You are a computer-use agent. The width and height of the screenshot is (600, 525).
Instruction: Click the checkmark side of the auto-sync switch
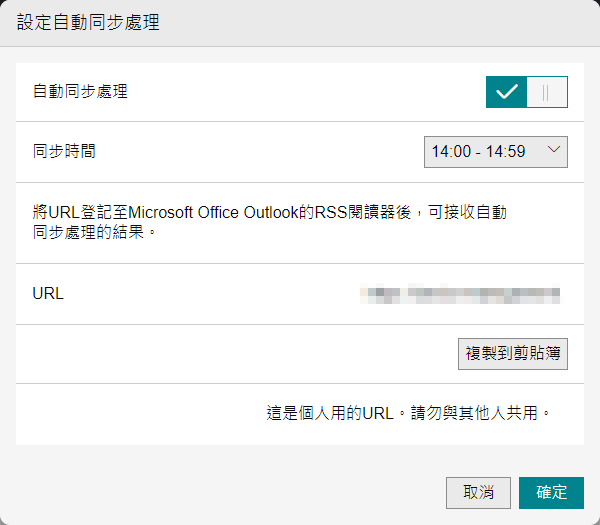click(x=507, y=92)
